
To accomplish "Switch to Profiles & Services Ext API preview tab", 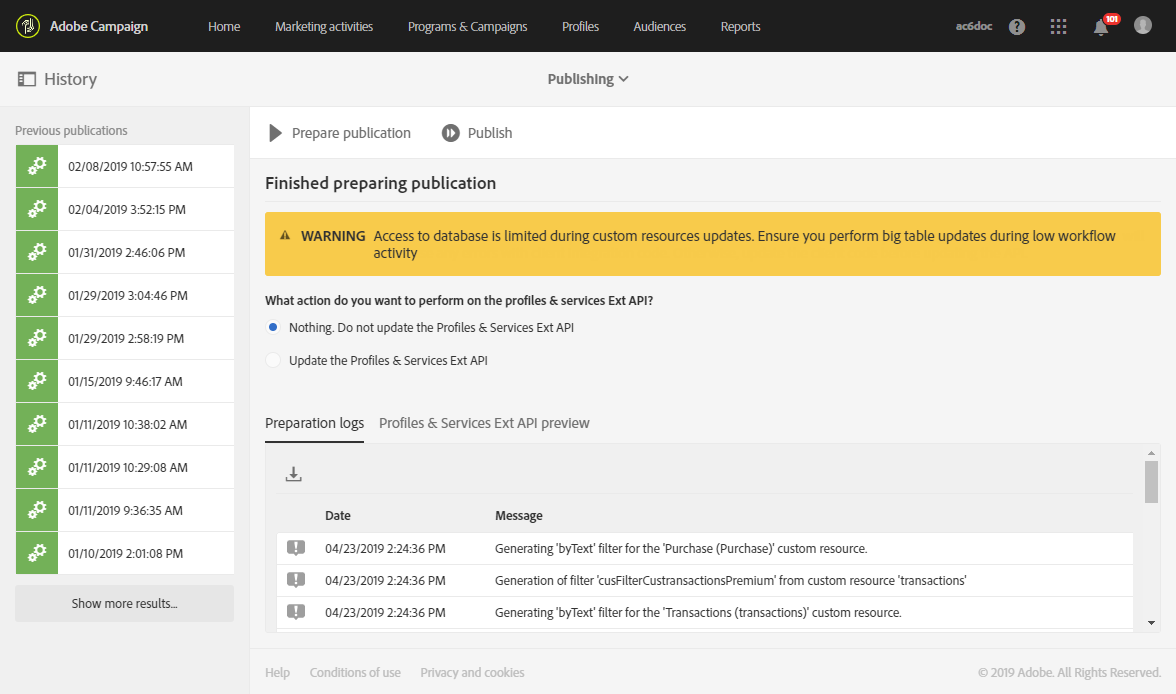I will 484,423.
